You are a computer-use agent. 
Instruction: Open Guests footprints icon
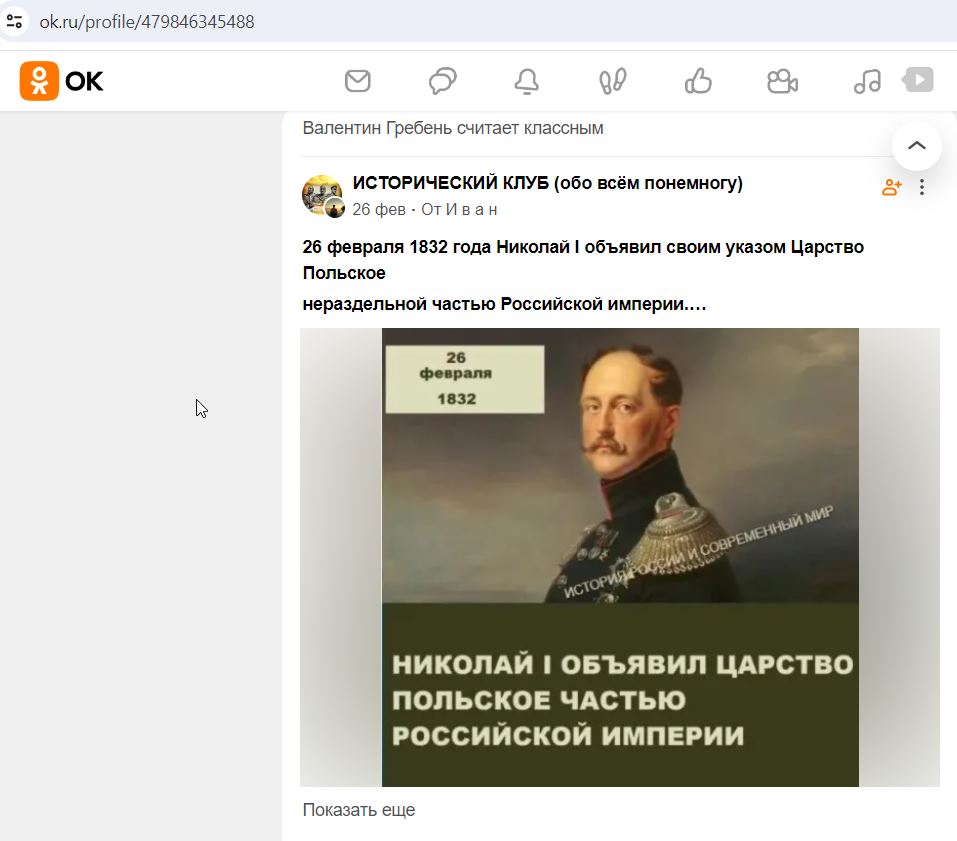point(613,81)
